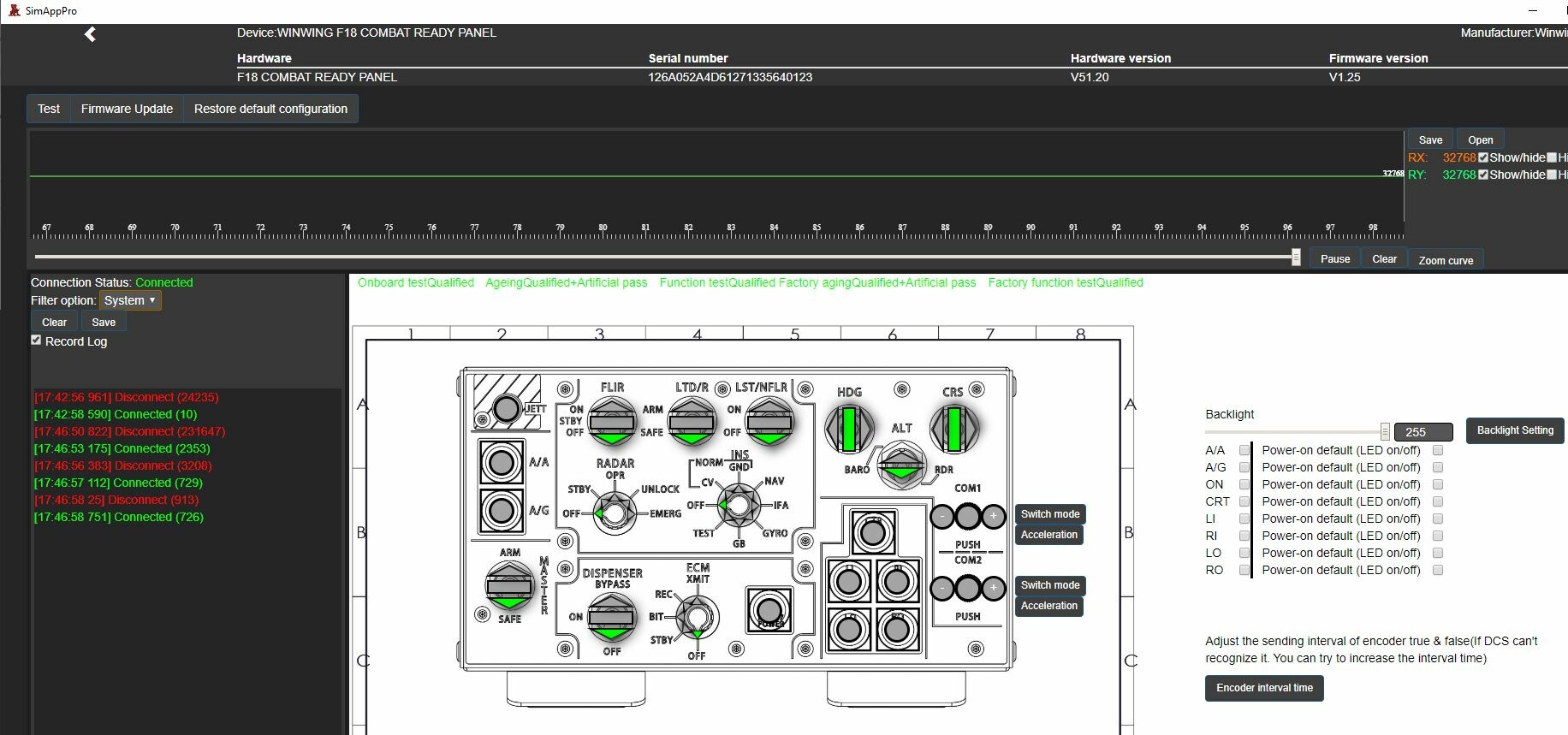Click the DISPENSER BYPASS switch graphic
1568x735 pixels.
point(612,618)
